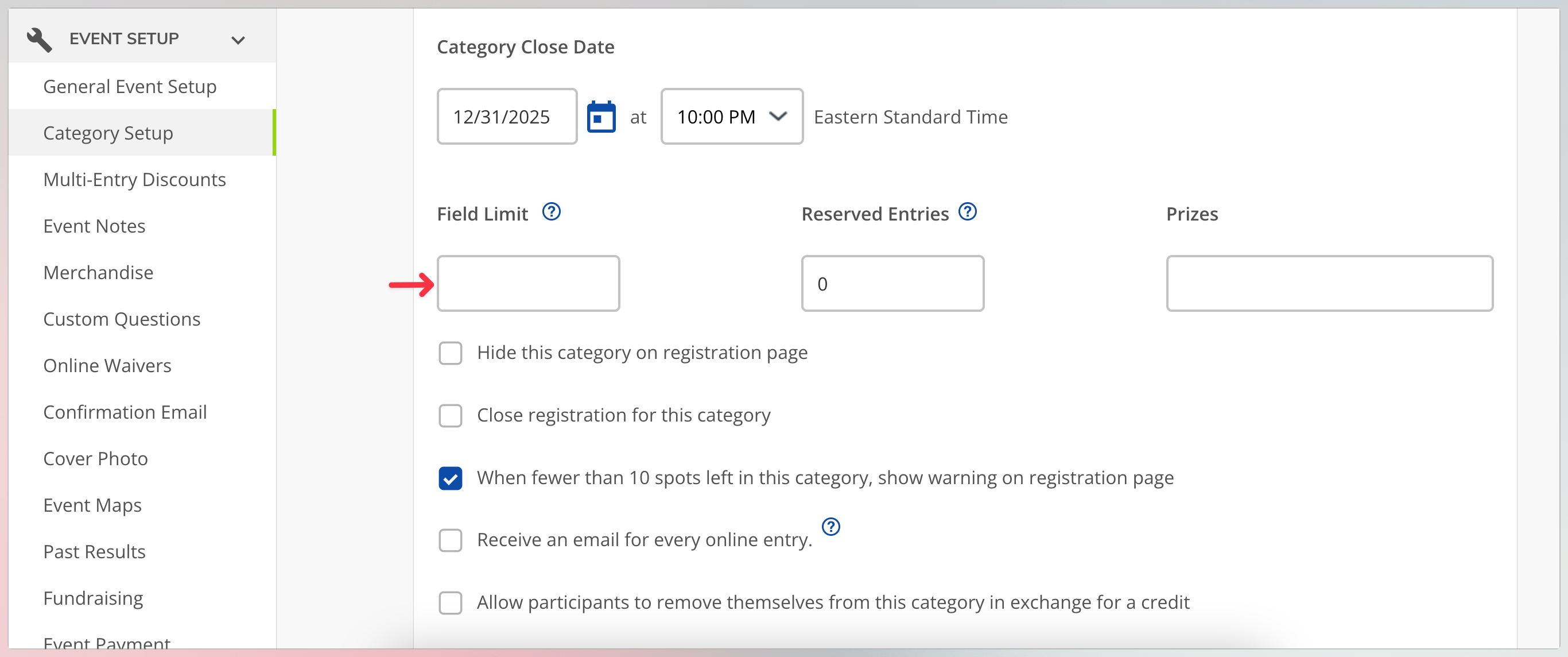This screenshot has height=657, width=1568.
Task: Click the Prizes label
Action: click(x=1192, y=214)
